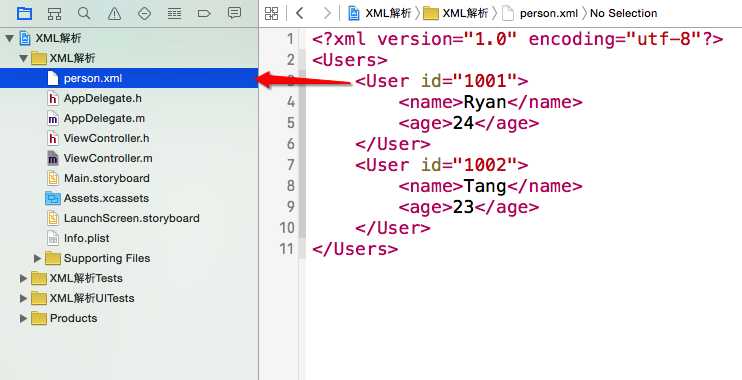This screenshot has width=742, height=380.
Task: Click the opening <Users> tag
Action: click(350, 60)
